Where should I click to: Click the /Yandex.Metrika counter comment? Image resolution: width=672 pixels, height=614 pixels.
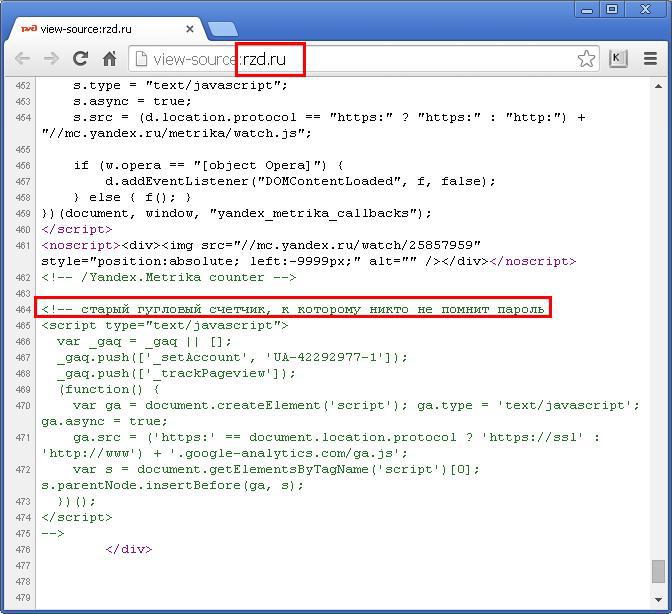point(168,277)
